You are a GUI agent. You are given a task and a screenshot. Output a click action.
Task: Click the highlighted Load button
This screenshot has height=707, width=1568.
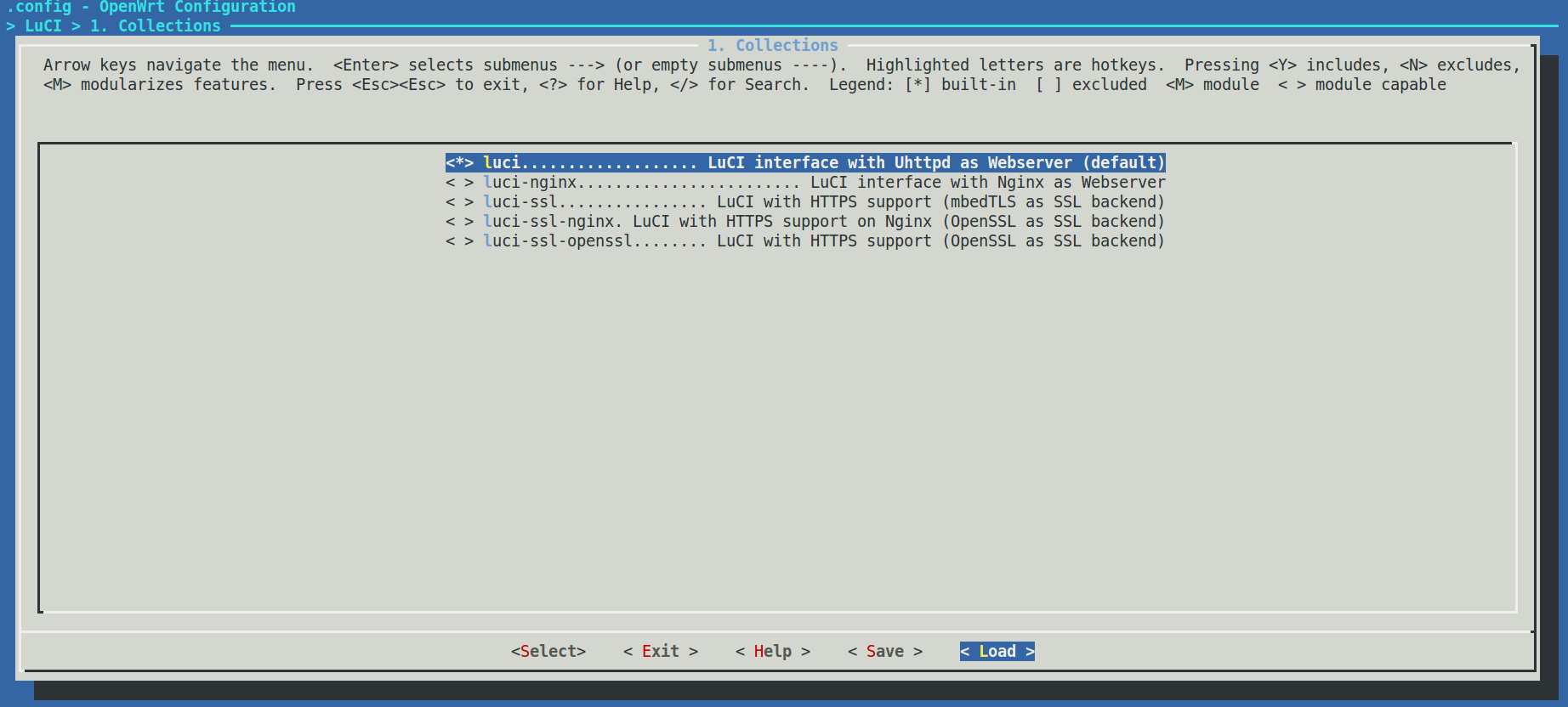[997, 651]
